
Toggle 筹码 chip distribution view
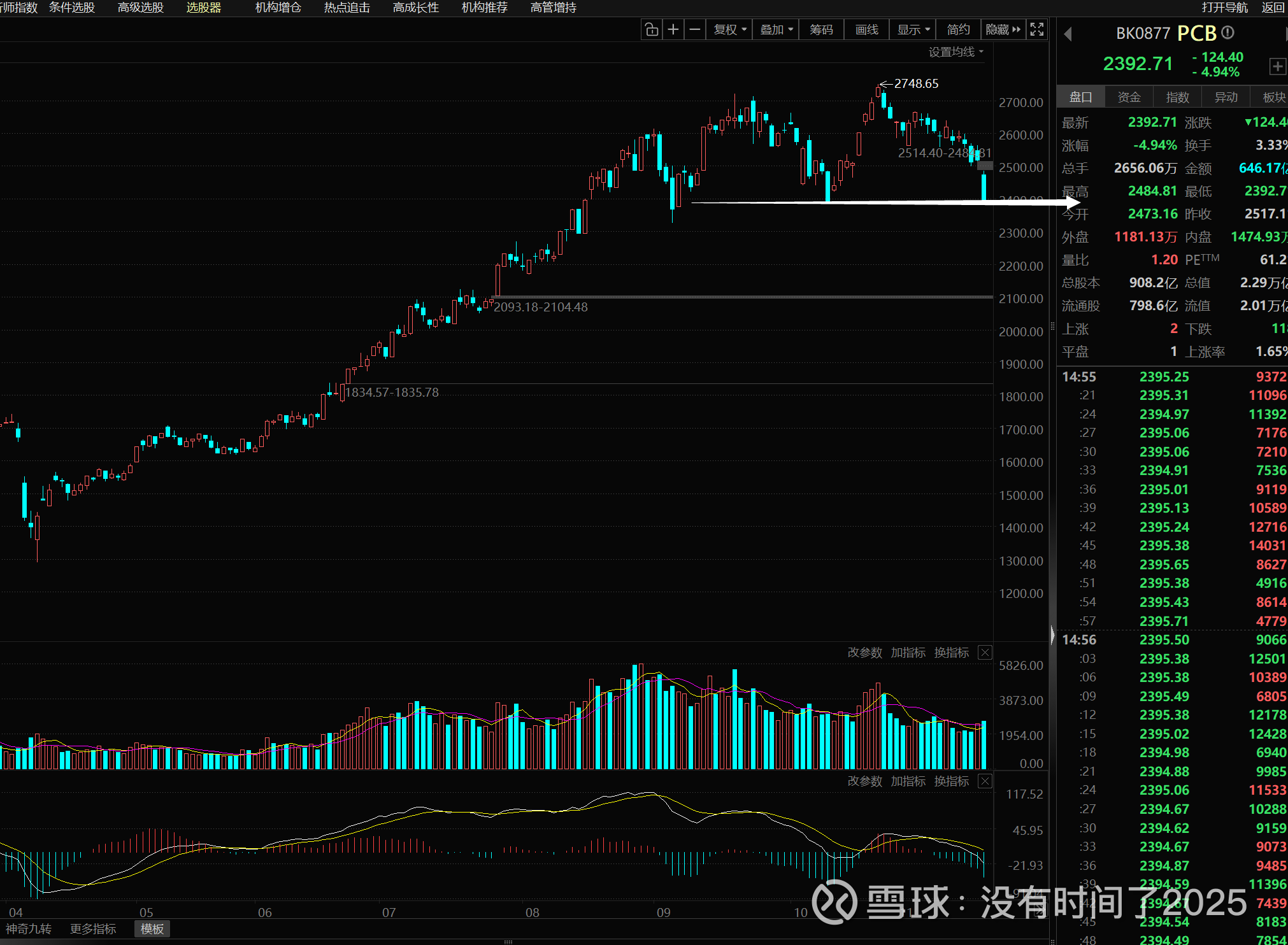[x=821, y=29]
